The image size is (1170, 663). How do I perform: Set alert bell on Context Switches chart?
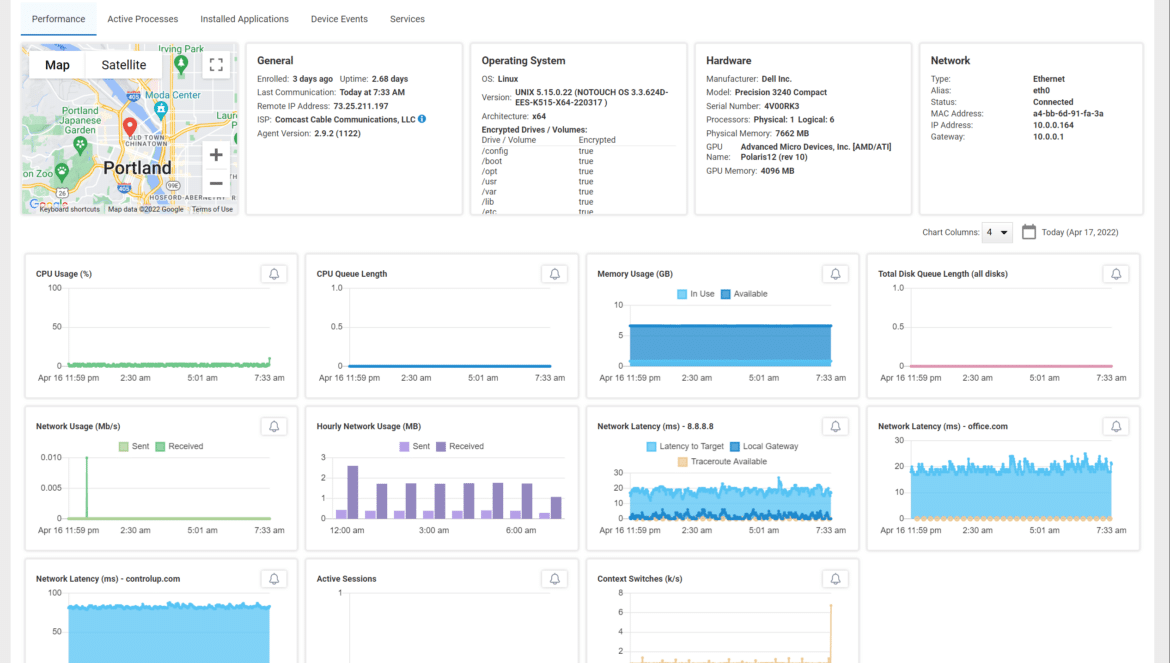(835, 579)
